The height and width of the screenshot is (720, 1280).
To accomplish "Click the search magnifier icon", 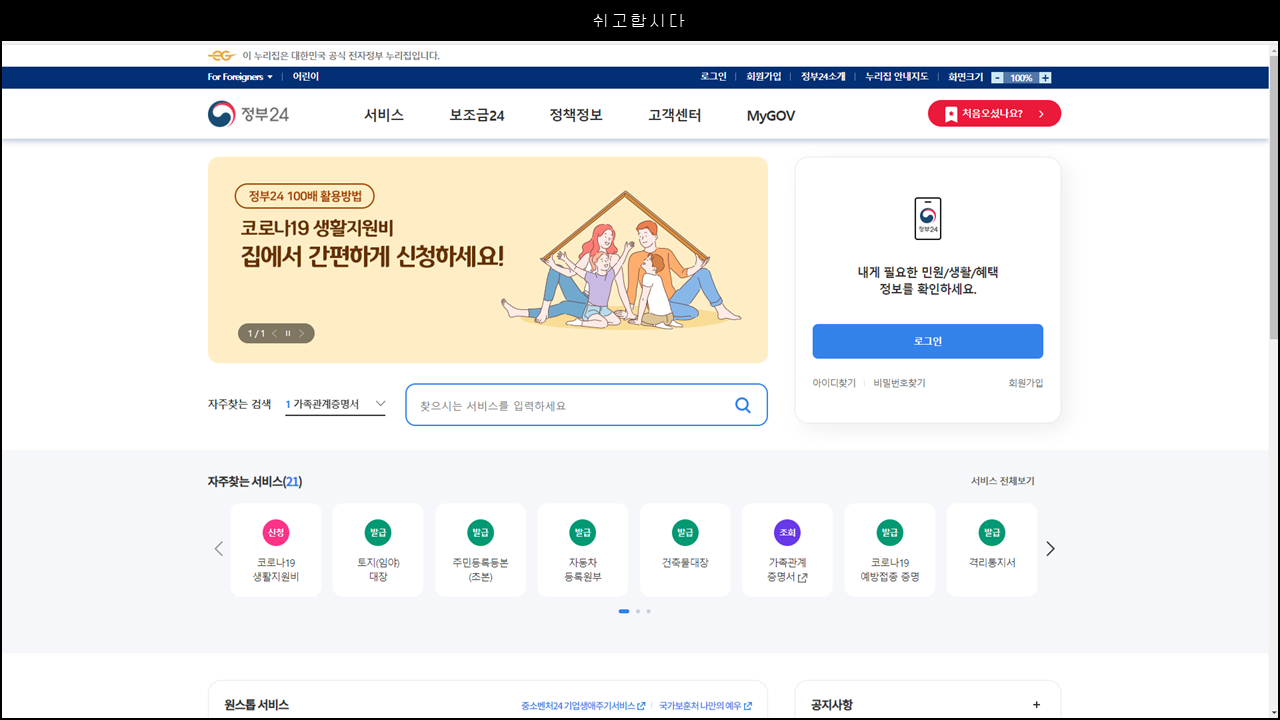I will pyautogui.click(x=743, y=405).
